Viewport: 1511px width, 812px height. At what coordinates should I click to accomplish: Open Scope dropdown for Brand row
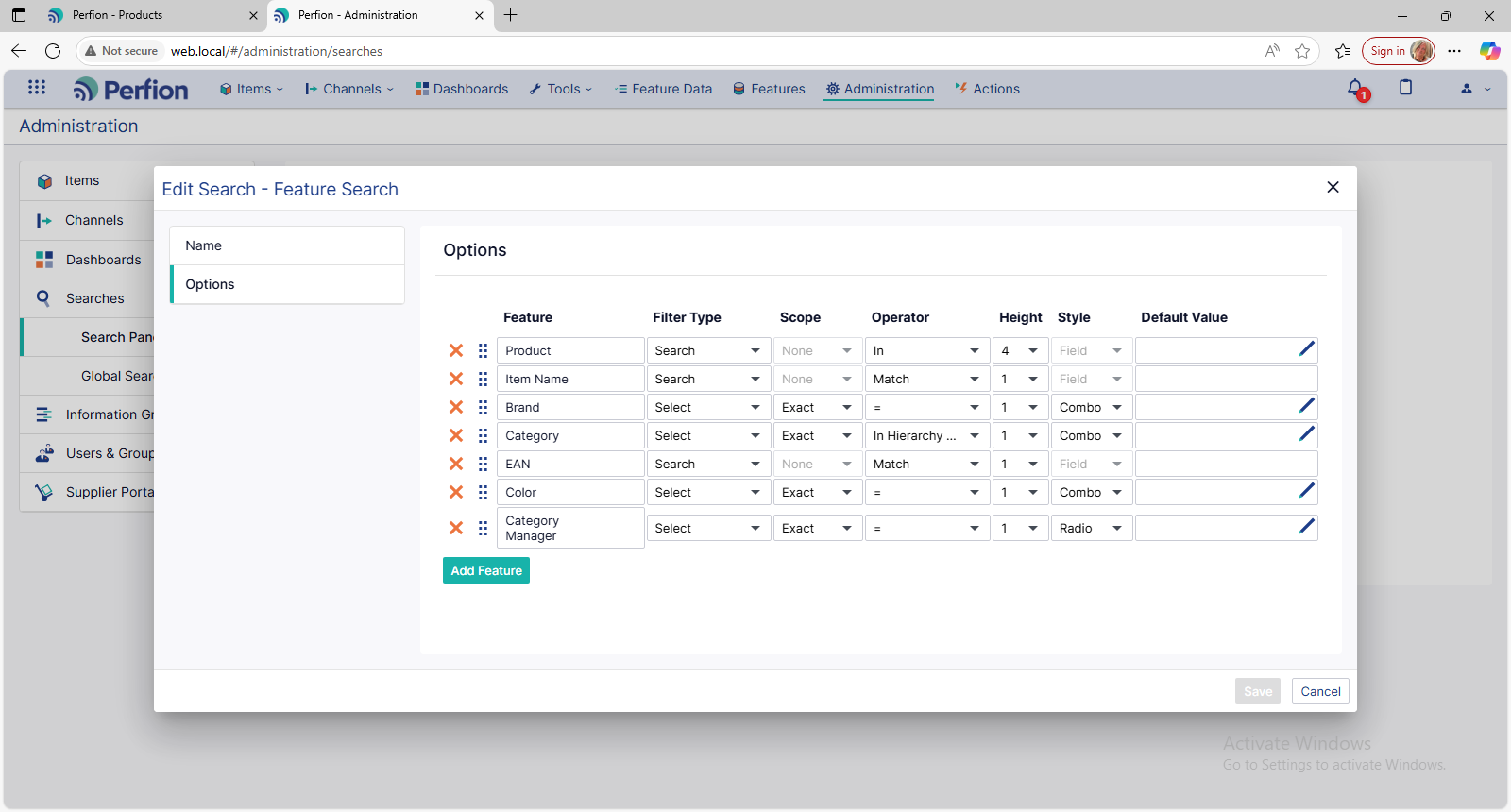coord(817,407)
